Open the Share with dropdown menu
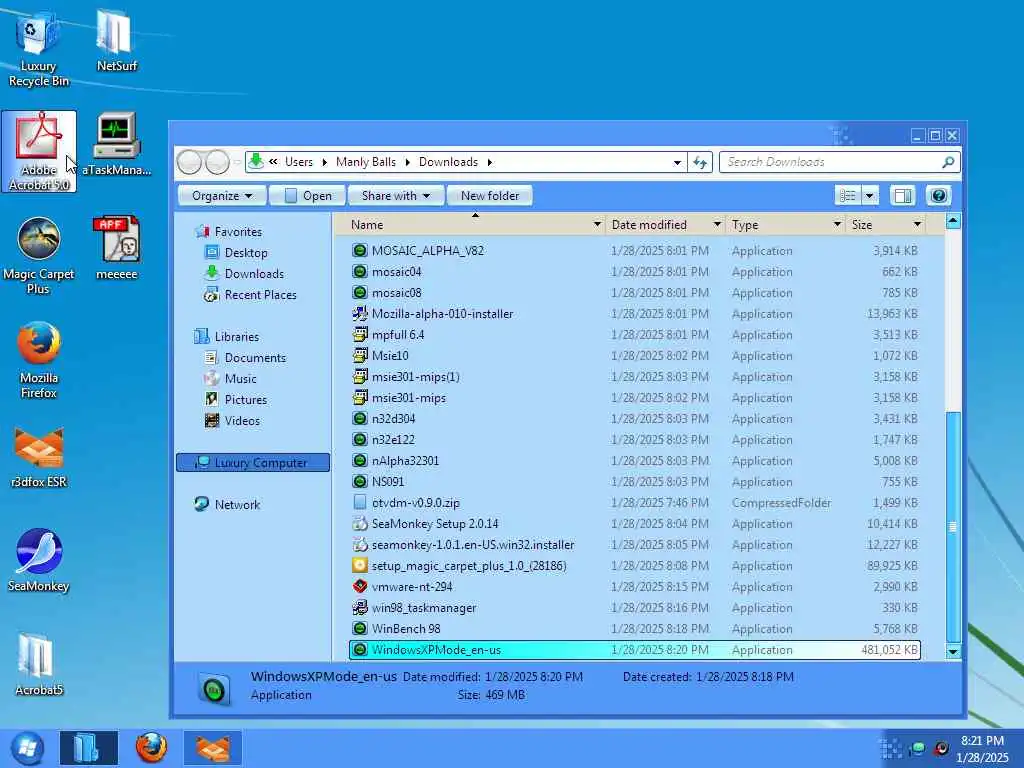Viewport: 1024px width, 768px height. [x=396, y=195]
